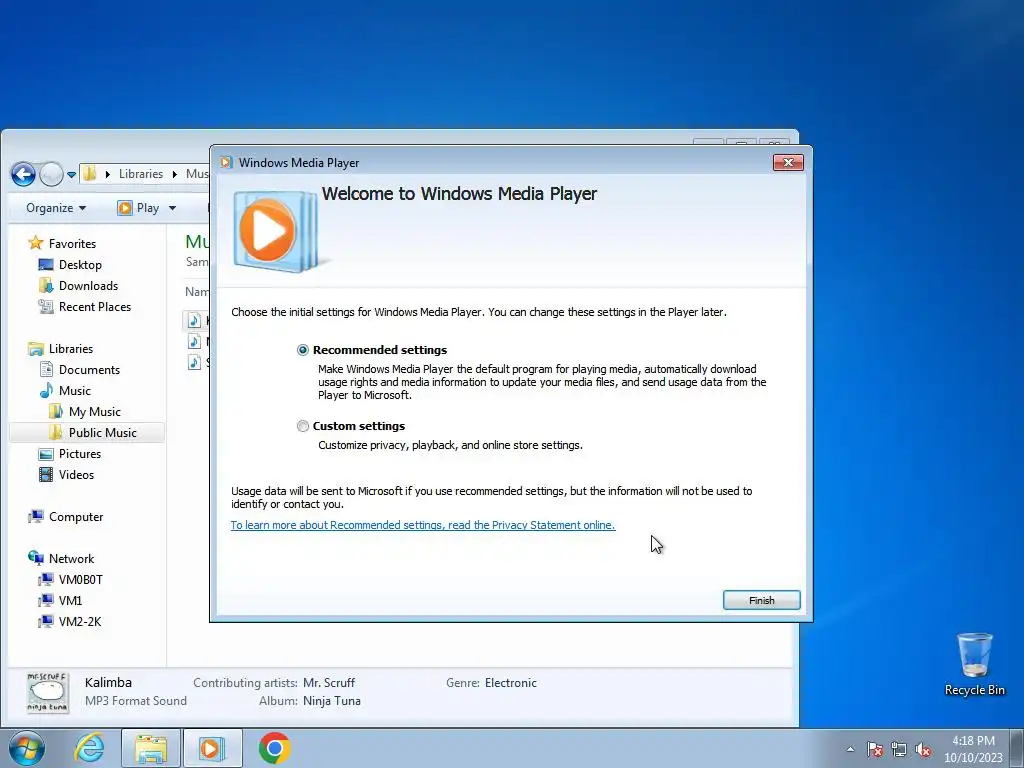
Task: Click the Desktop monitor icon in sidebar
Action: tap(46, 264)
